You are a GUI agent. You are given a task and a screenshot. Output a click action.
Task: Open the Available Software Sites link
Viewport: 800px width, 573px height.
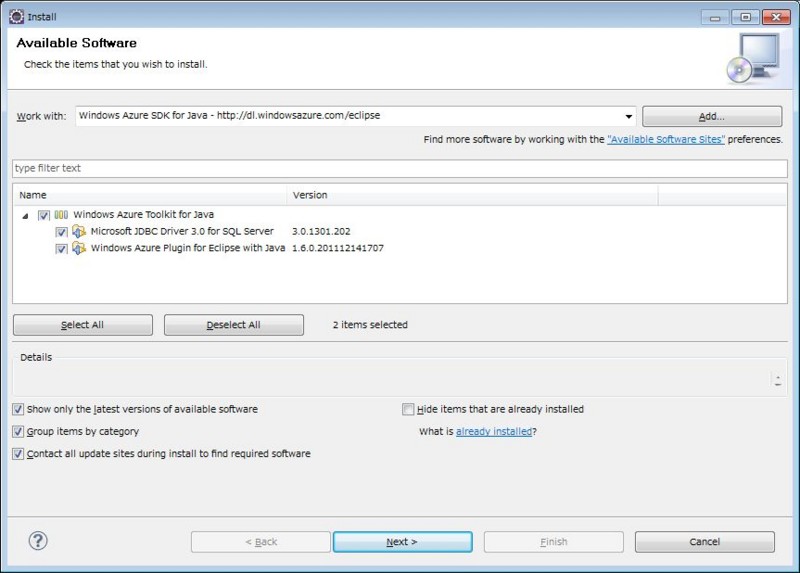tap(666, 139)
